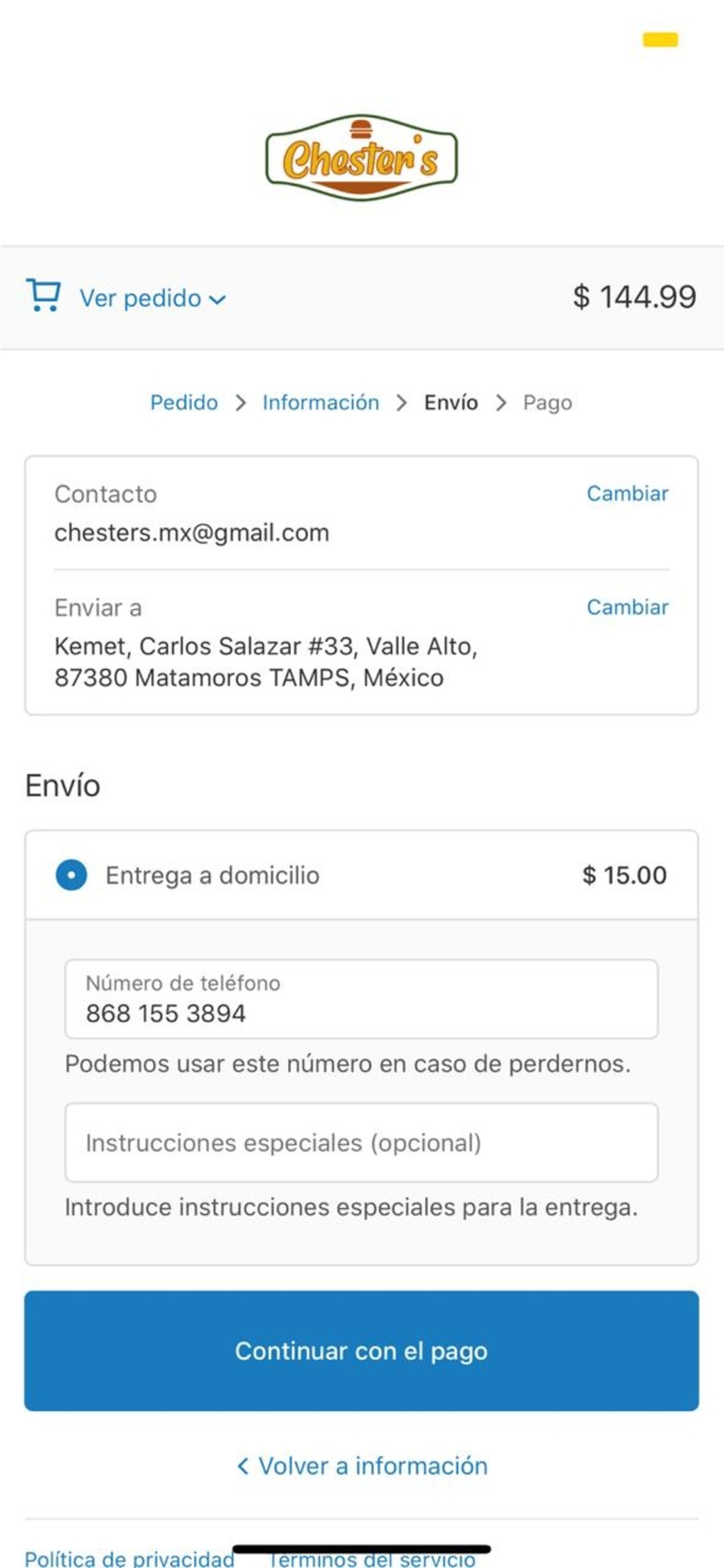Click the back arrow beside Volver a información

pyautogui.click(x=243, y=1465)
